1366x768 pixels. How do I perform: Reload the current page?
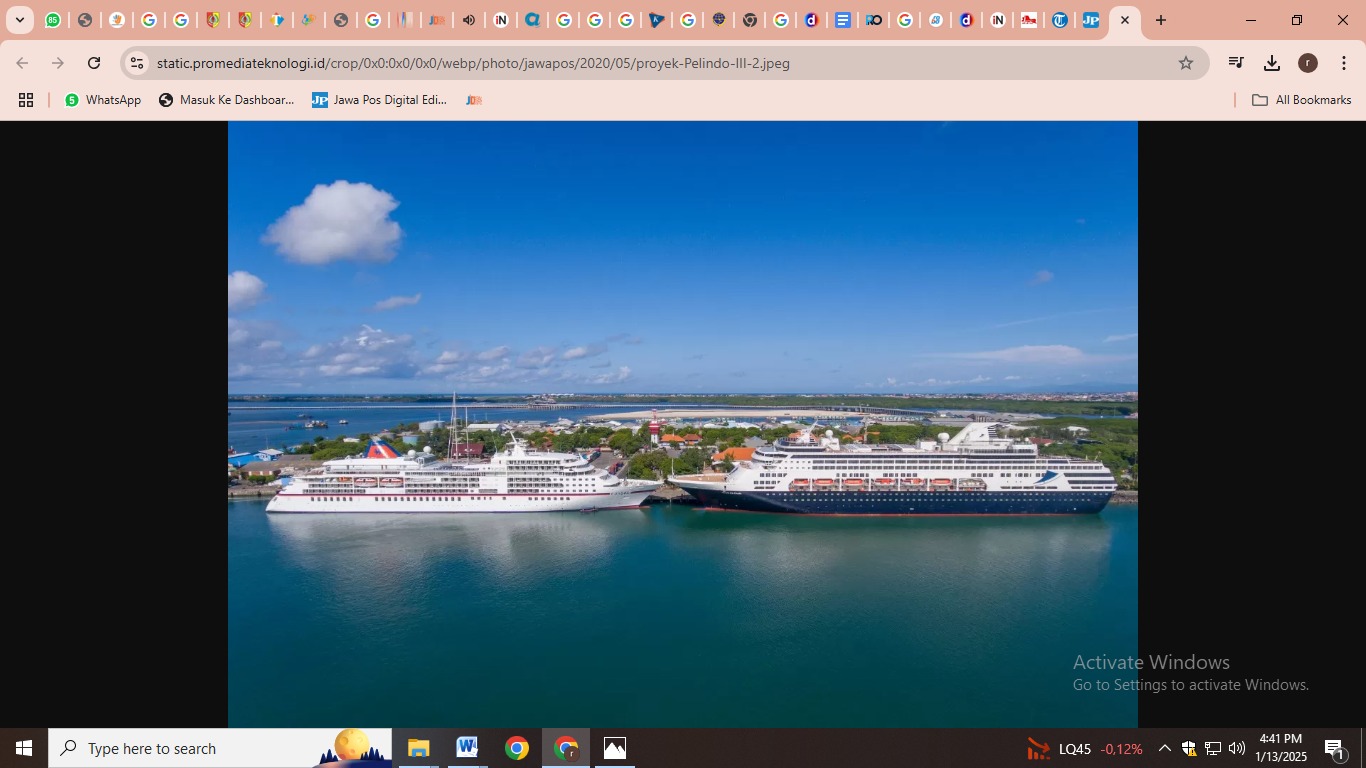[94, 63]
